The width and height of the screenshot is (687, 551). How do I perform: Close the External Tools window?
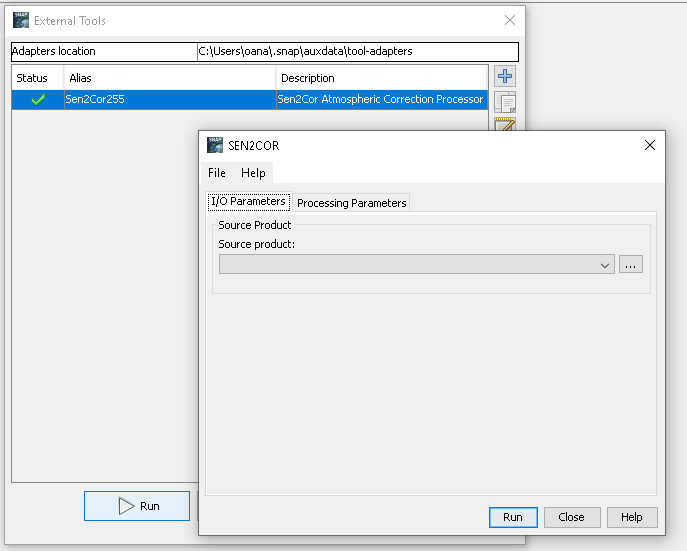click(x=510, y=20)
